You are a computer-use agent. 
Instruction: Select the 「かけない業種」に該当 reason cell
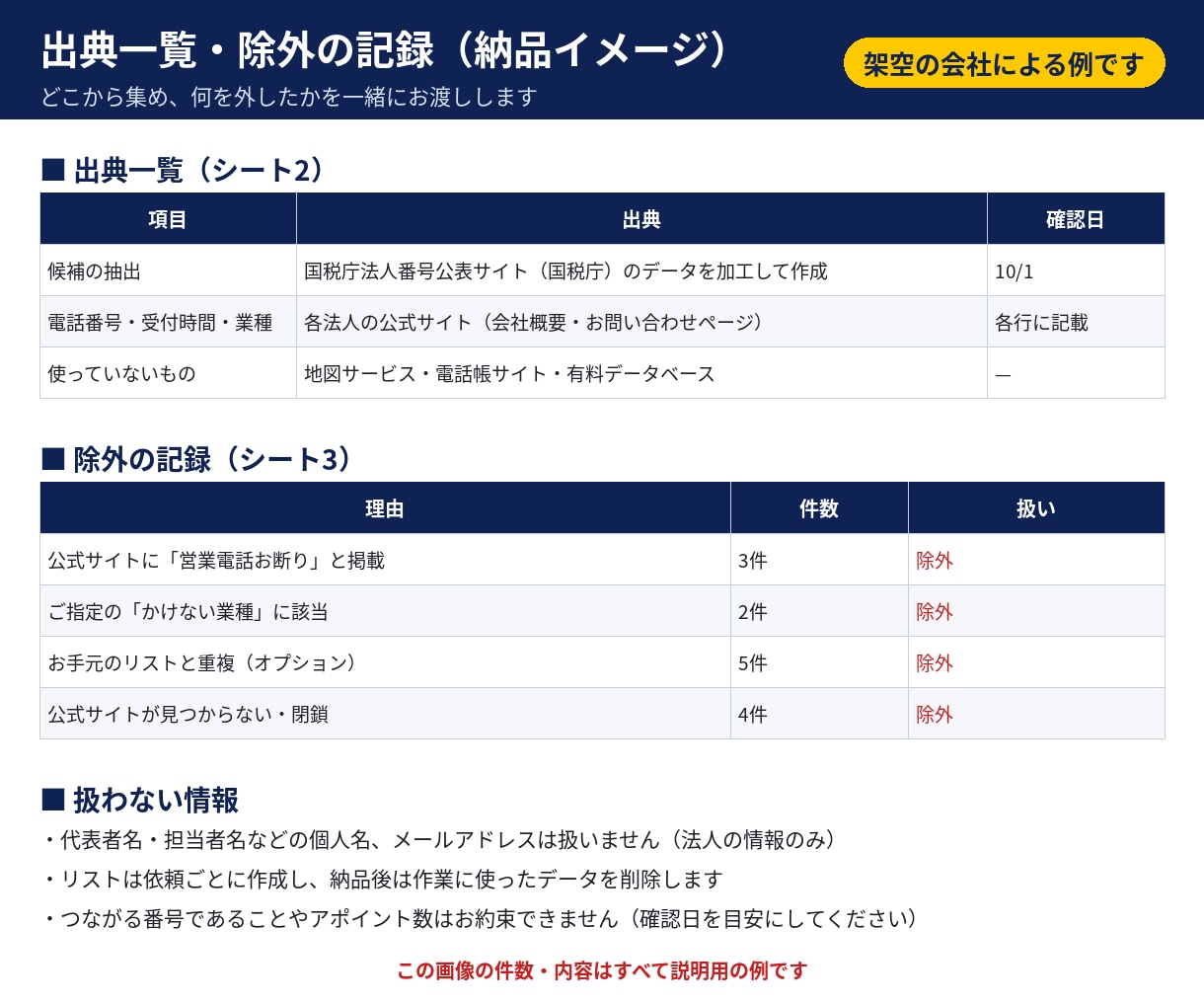pyautogui.click(x=385, y=611)
